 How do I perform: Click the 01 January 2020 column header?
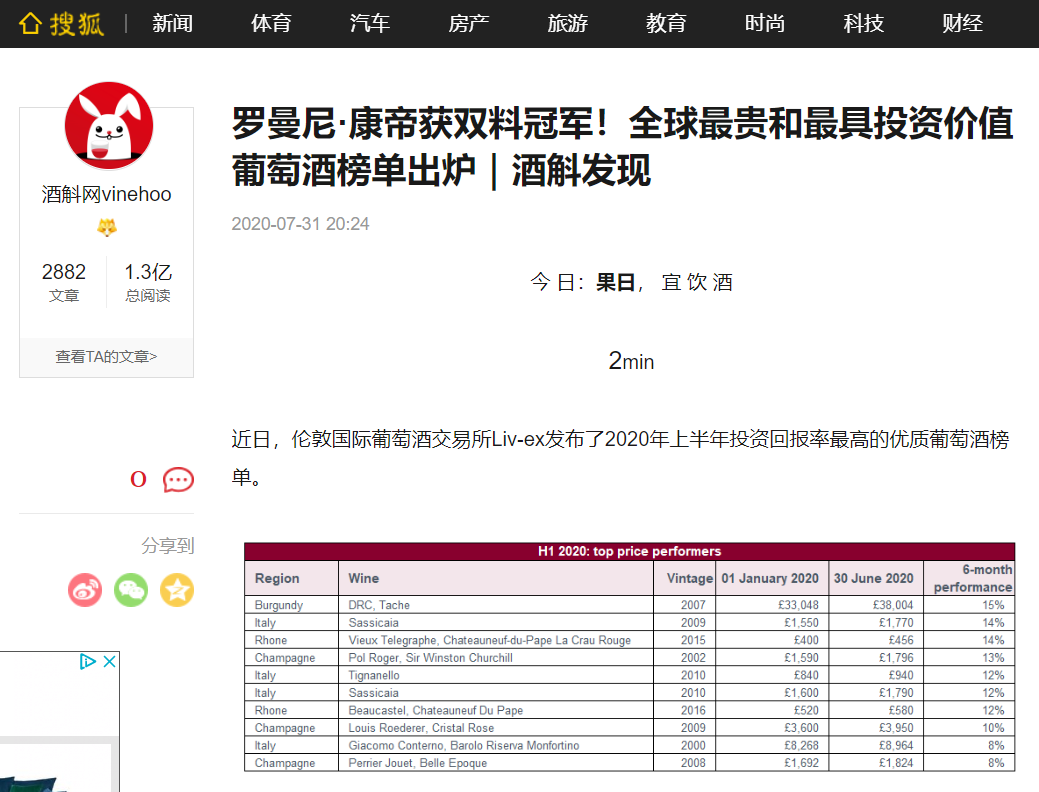(x=770, y=579)
